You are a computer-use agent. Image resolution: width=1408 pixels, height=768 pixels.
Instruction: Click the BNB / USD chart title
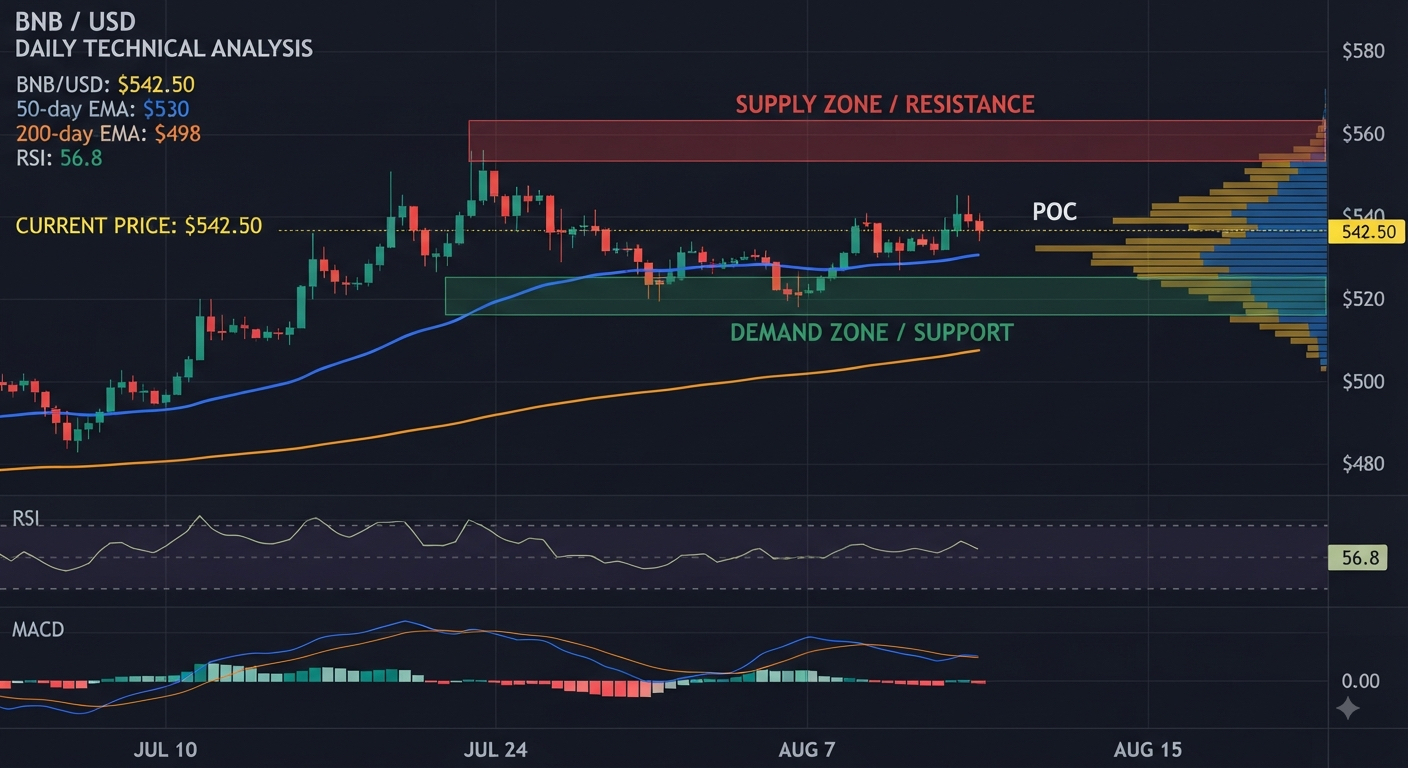coord(76,22)
